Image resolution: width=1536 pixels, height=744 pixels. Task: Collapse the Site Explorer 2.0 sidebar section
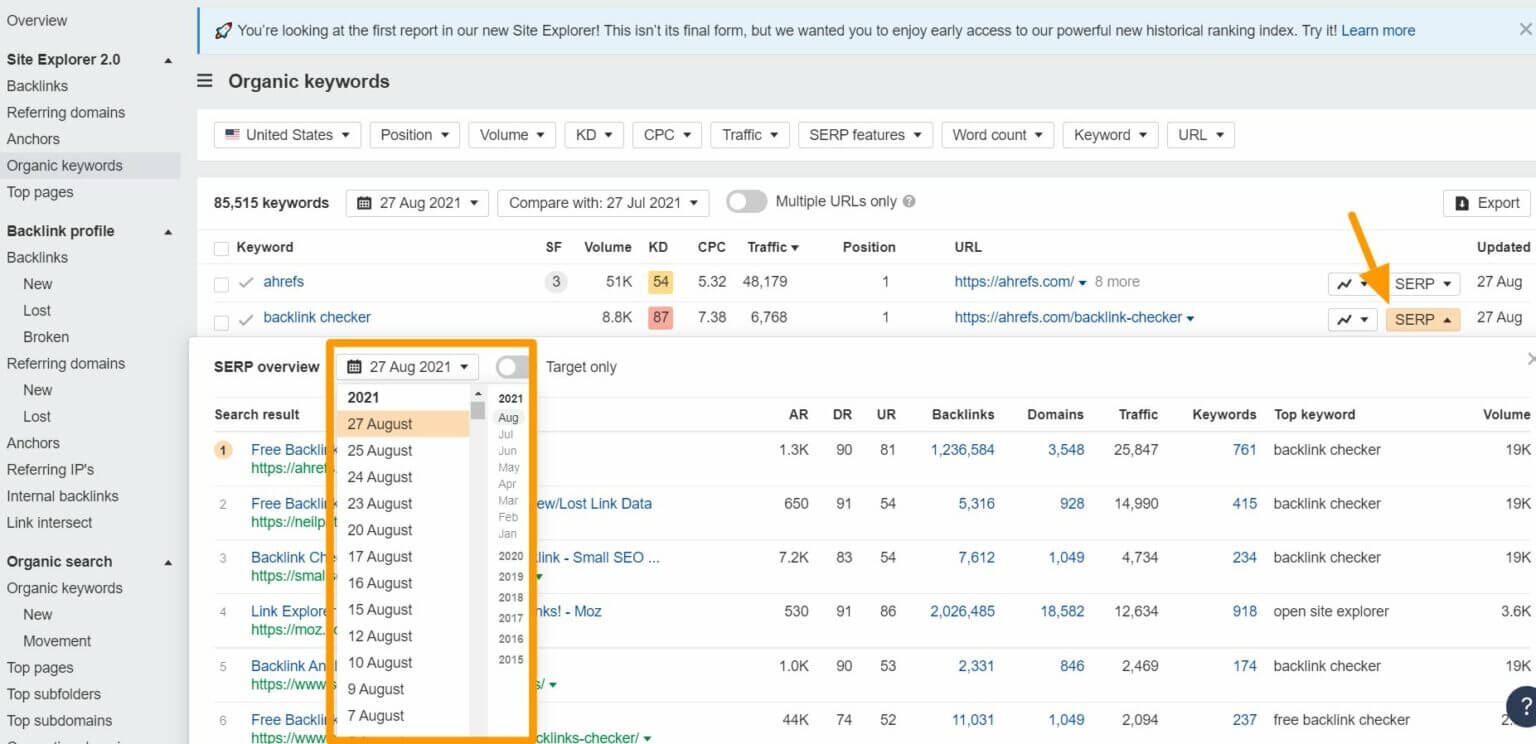pyautogui.click(x=168, y=60)
